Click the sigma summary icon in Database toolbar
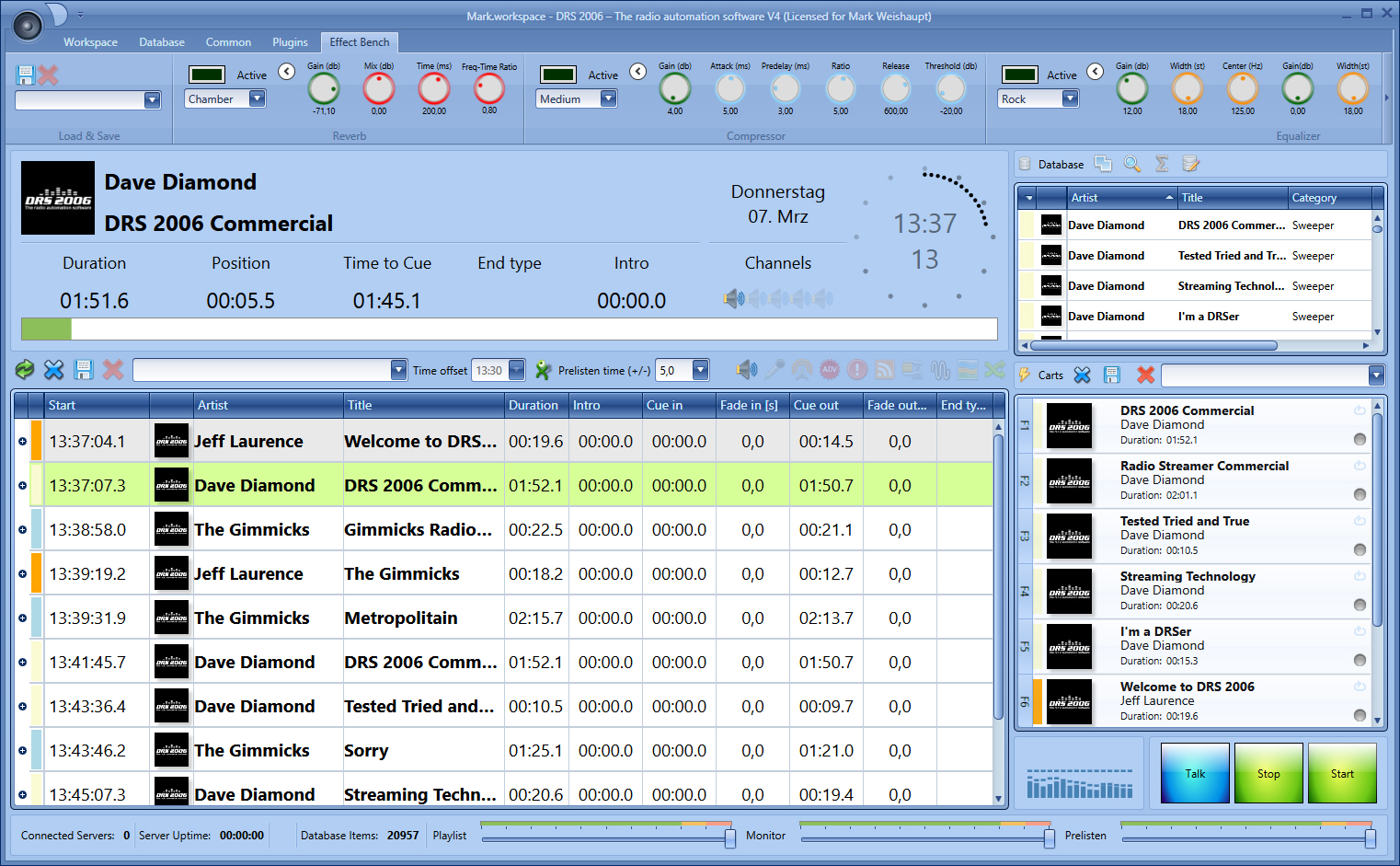This screenshot has height=866, width=1400. 1162,164
